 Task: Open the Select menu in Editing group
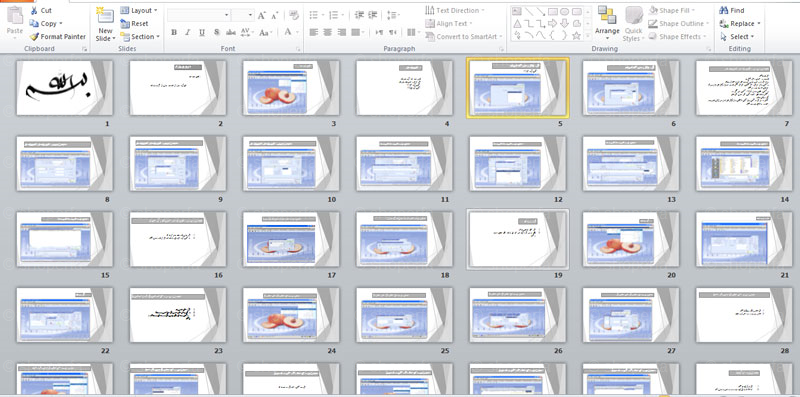pos(737,37)
